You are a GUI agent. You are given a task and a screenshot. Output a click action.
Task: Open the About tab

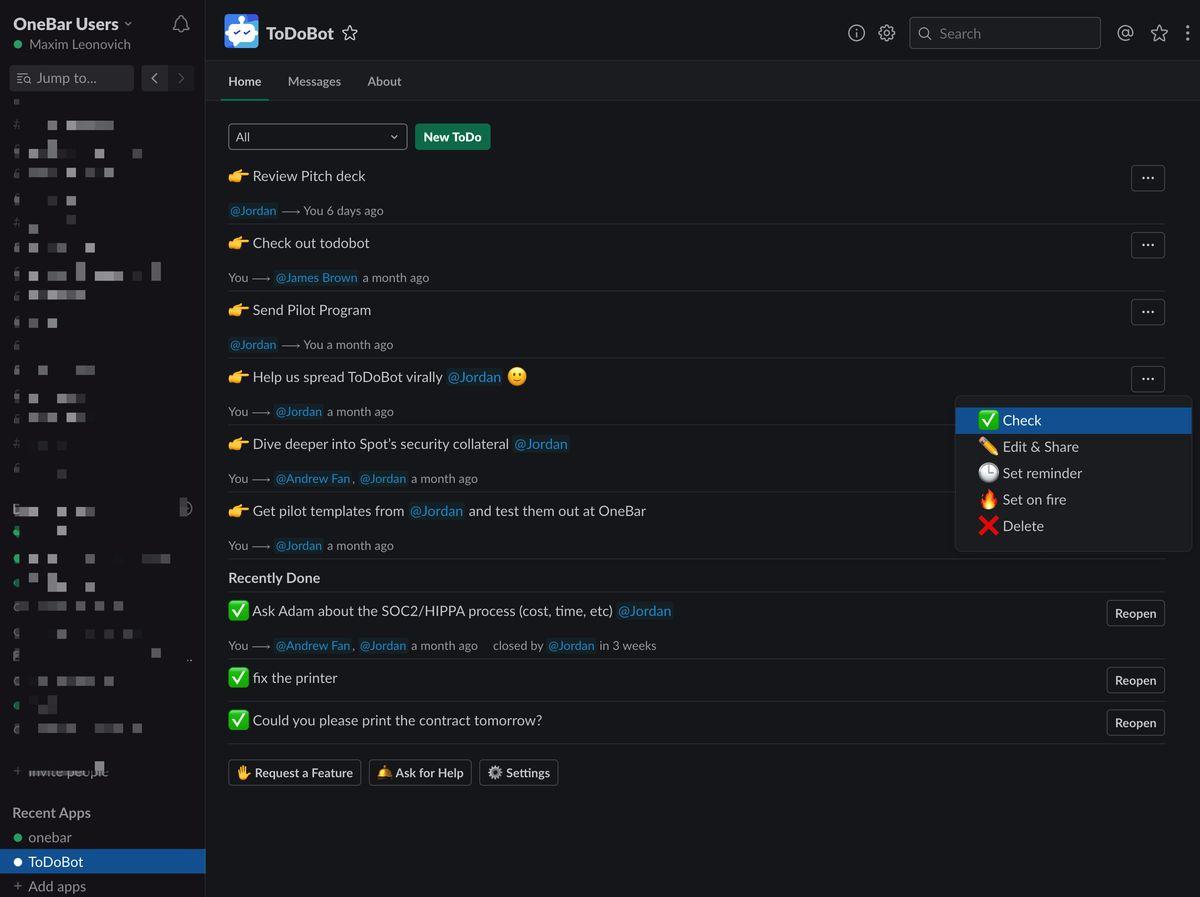coord(384,82)
